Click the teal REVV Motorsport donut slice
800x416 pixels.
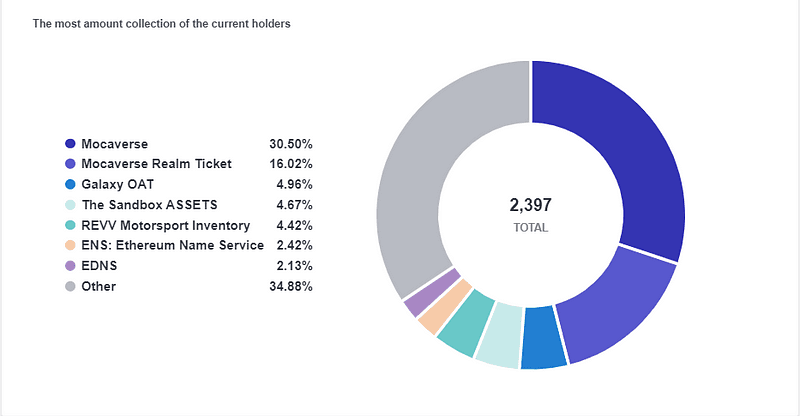tap(467, 323)
